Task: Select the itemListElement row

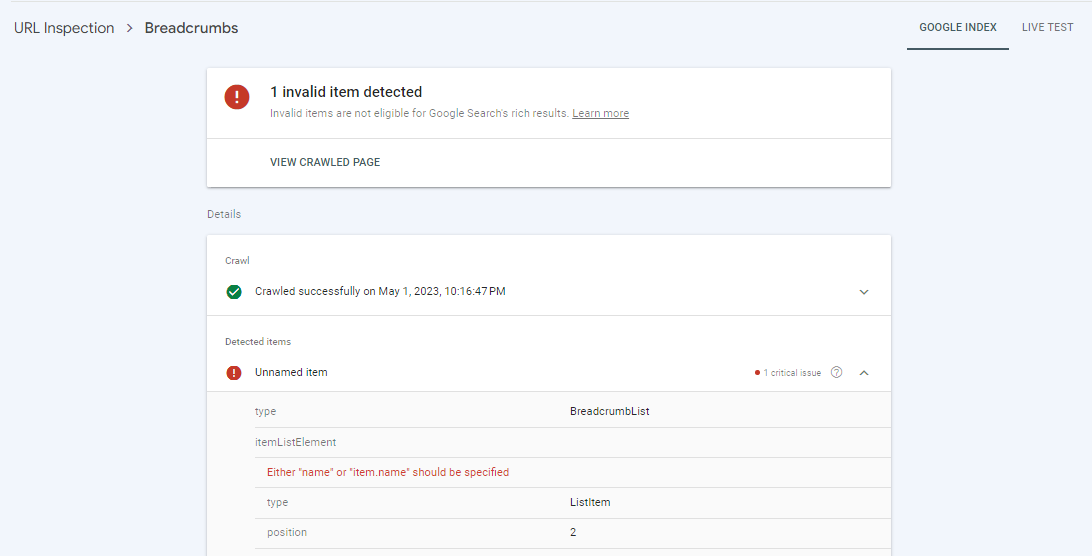Action: [x=572, y=442]
